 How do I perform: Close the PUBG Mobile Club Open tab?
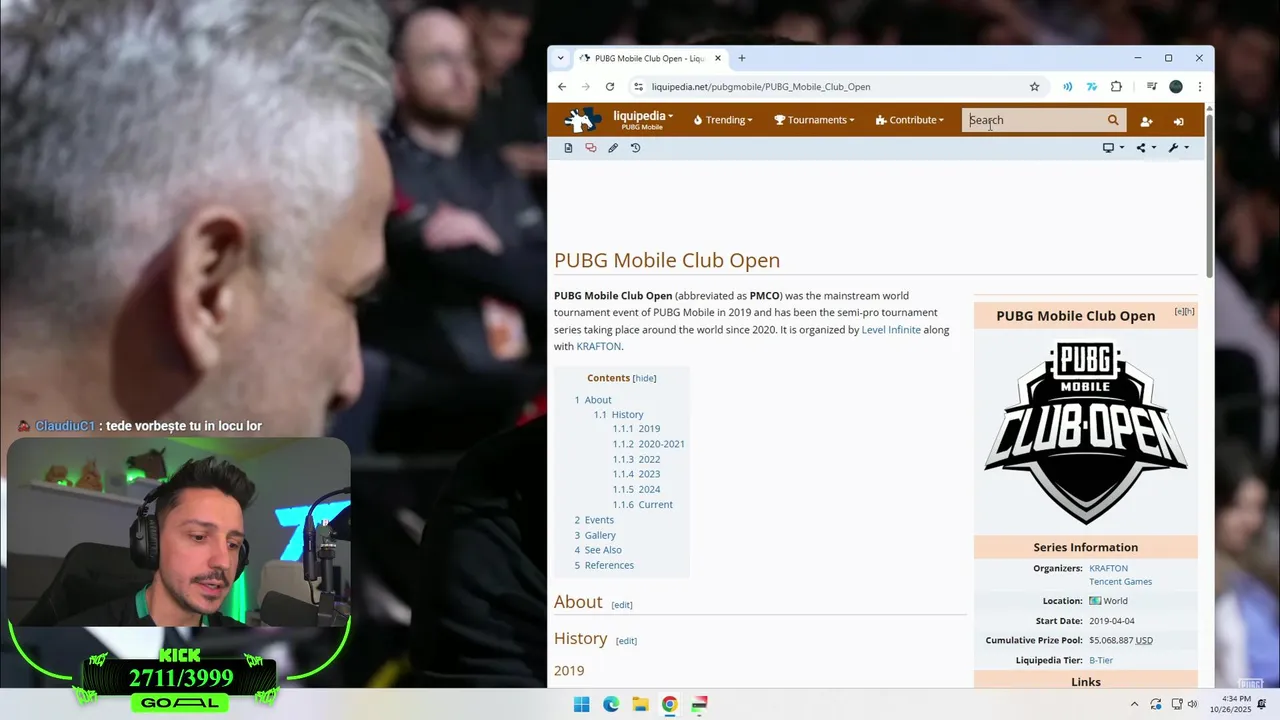[x=718, y=58]
